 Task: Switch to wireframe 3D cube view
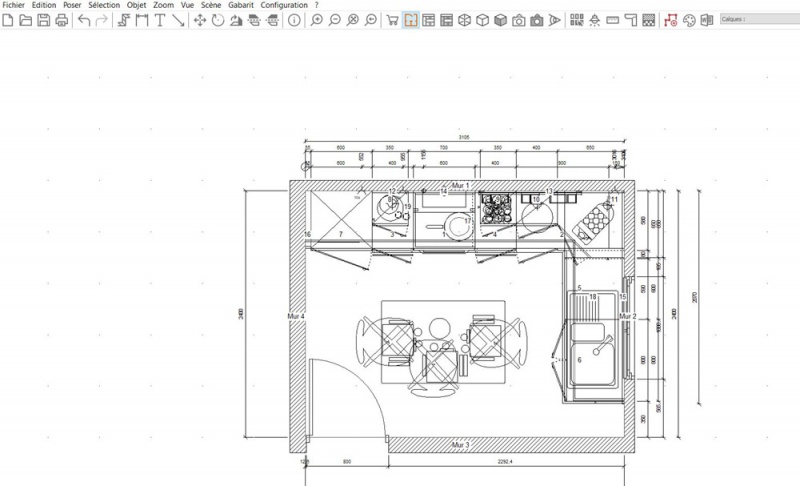coord(465,20)
